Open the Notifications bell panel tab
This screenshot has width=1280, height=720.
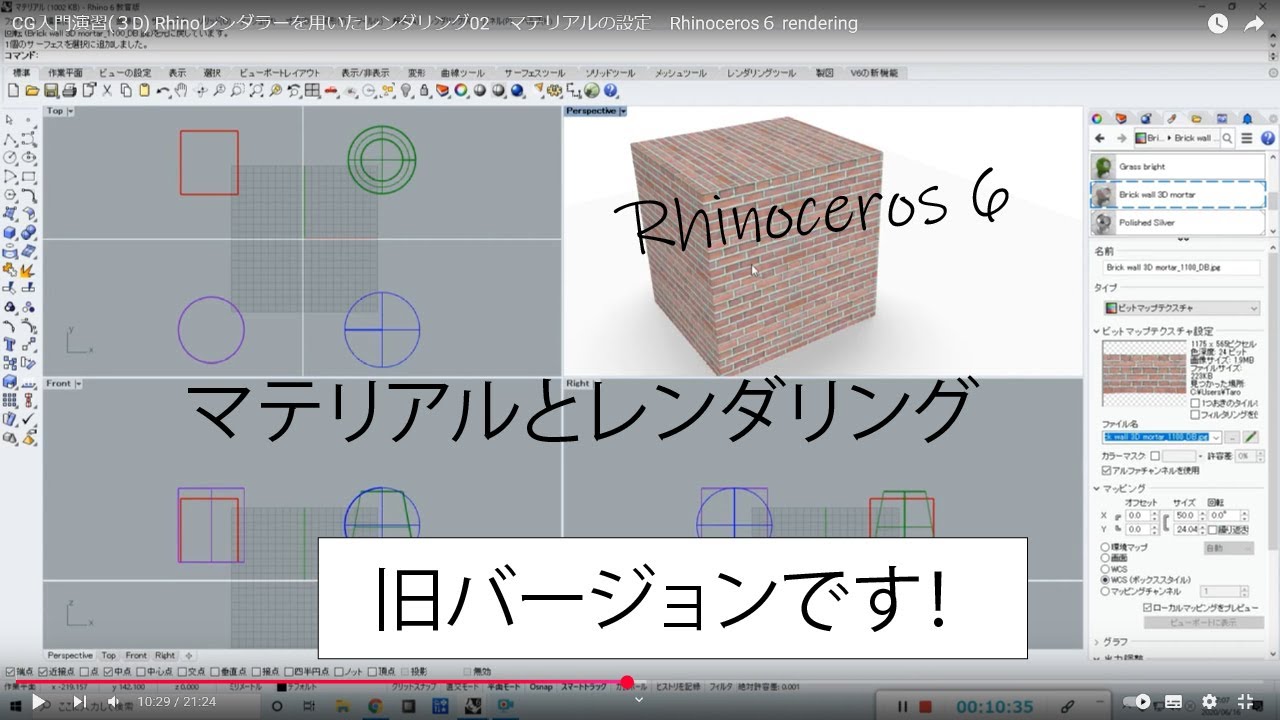(1247, 118)
